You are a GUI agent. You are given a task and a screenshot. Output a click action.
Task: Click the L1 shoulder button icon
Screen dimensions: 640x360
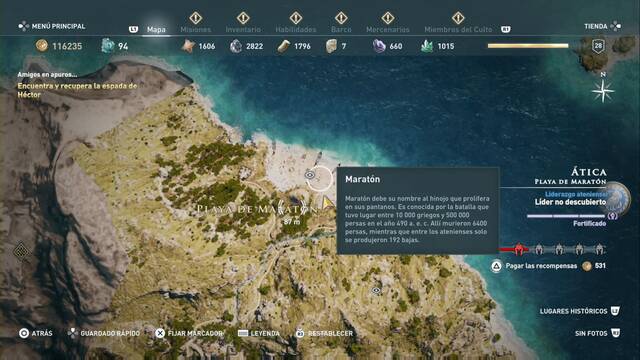[x=133, y=29]
